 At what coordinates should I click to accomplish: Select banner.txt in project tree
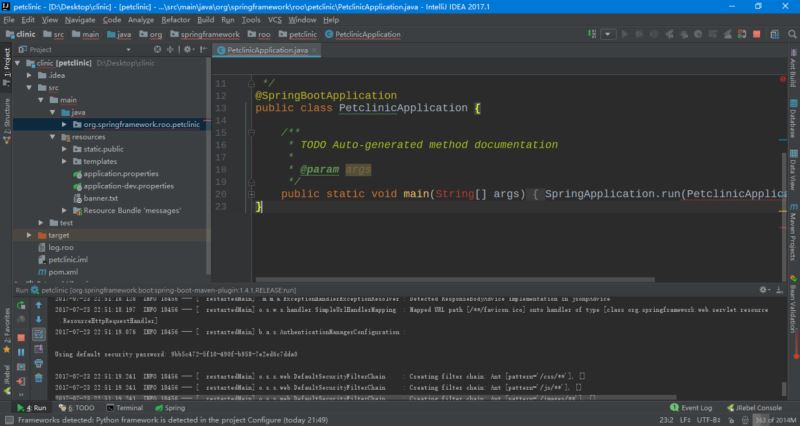101,198
